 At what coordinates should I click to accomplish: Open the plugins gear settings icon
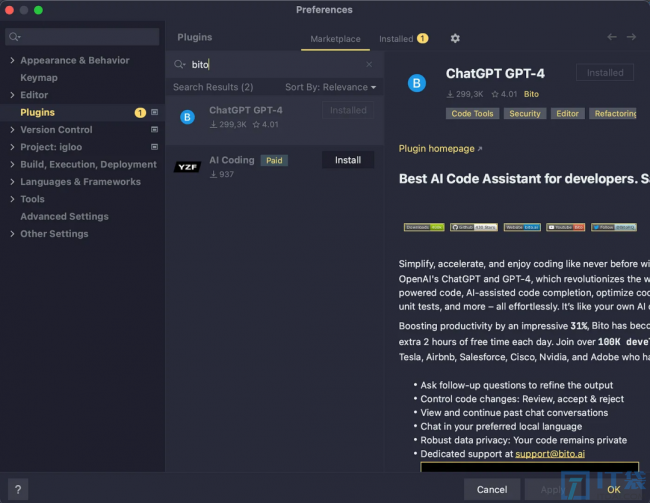click(x=455, y=39)
